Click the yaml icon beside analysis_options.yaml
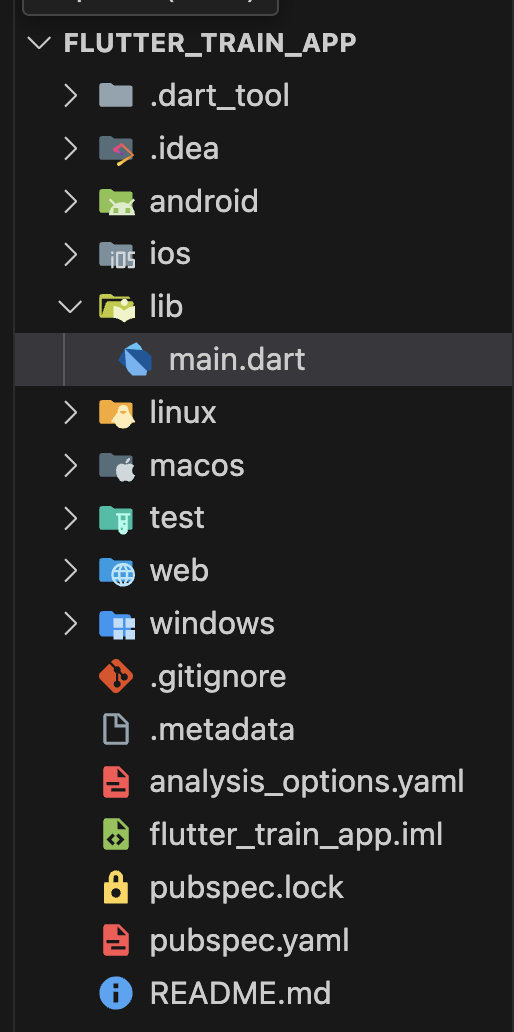514x1032 pixels. tap(116, 782)
